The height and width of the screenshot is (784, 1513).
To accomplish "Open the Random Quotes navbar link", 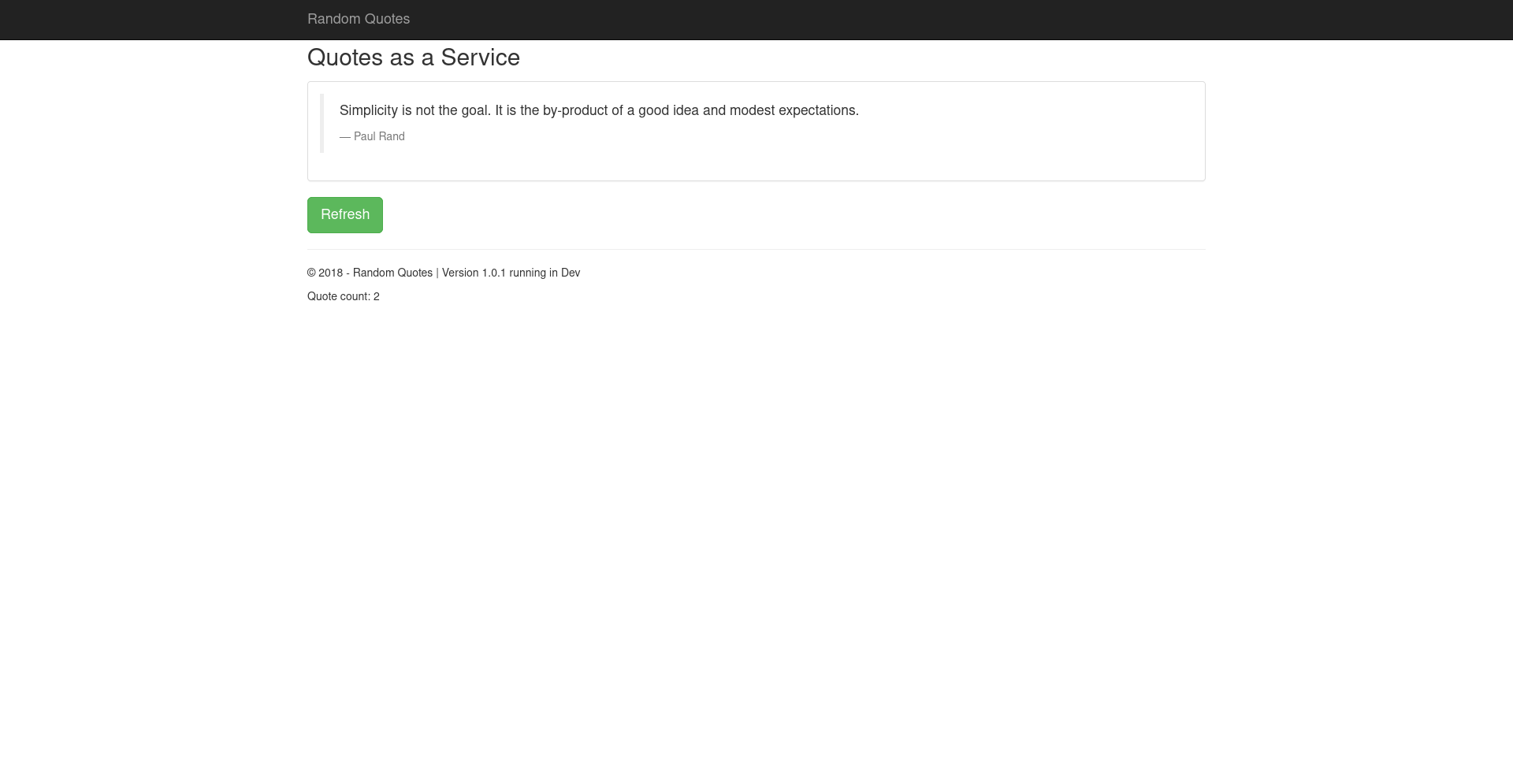I will point(359,19).
